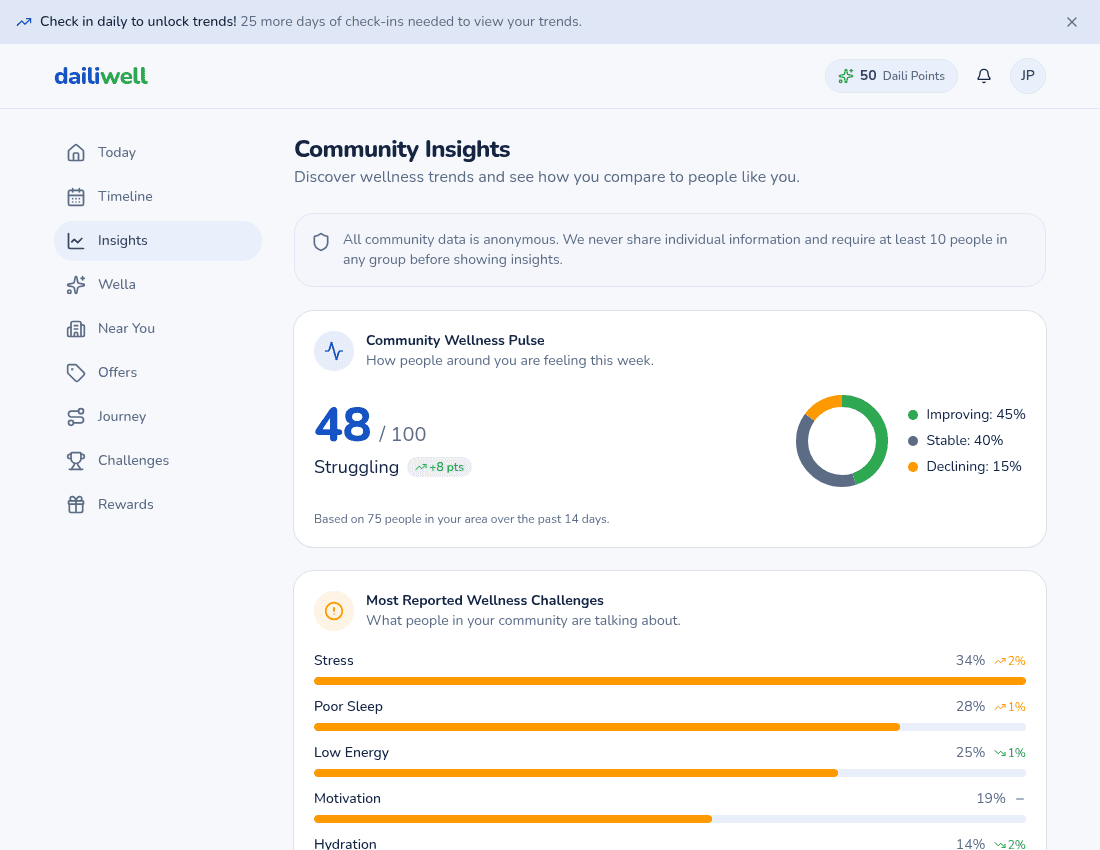Click the privacy shield icon
Image resolution: width=1100 pixels, height=850 pixels.
(321, 242)
